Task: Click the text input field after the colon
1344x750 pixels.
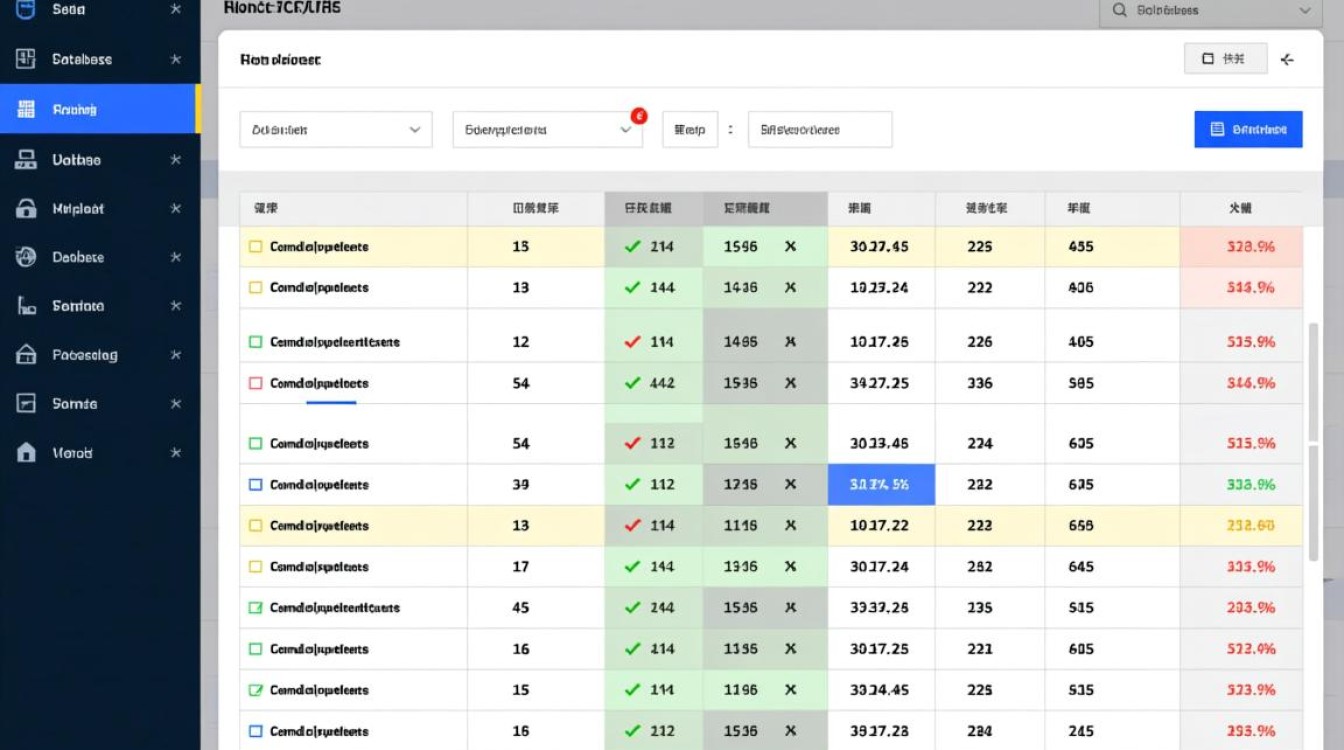Action: [x=820, y=129]
